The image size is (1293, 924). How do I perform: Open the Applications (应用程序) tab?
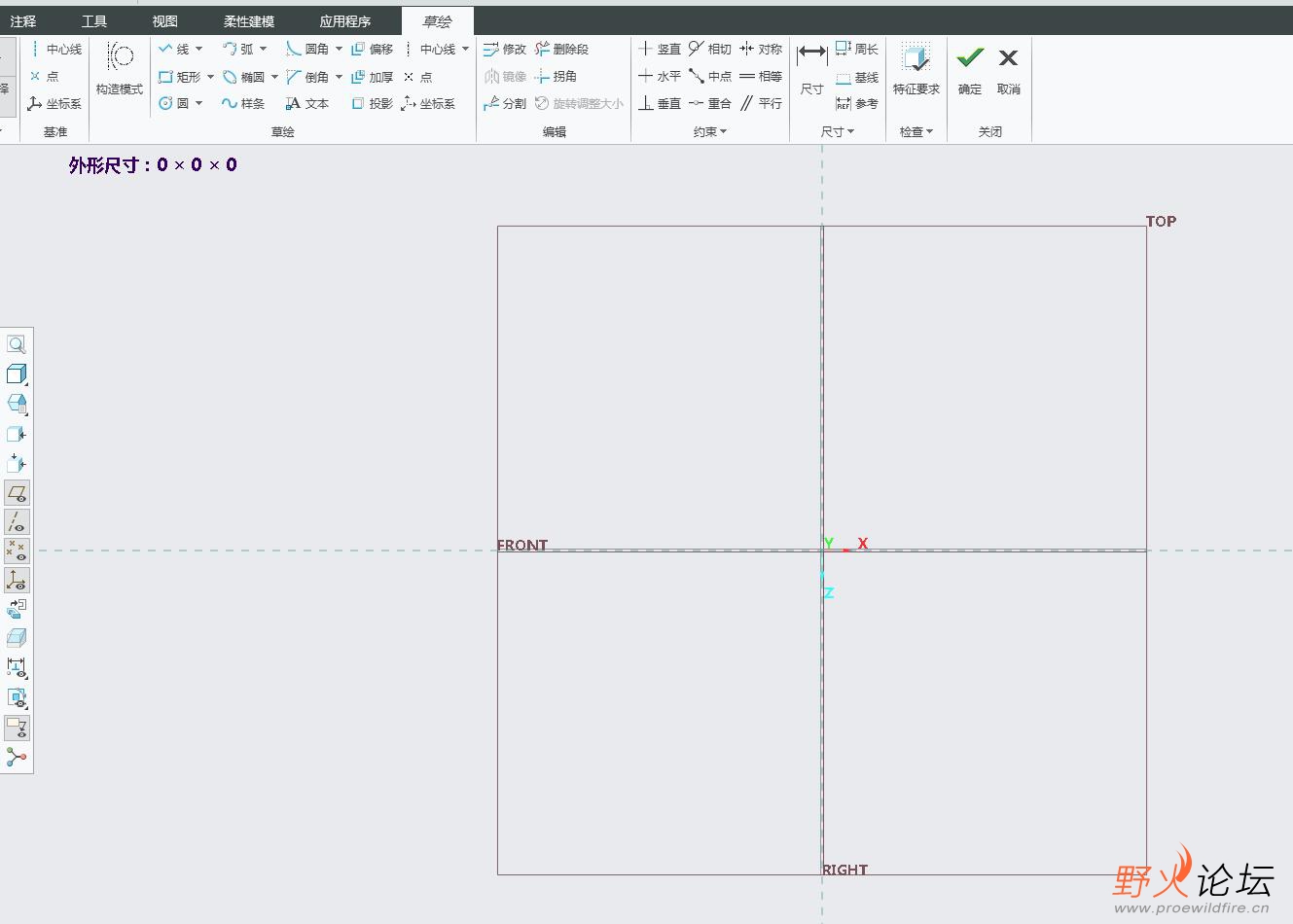(x=345, y=20)
